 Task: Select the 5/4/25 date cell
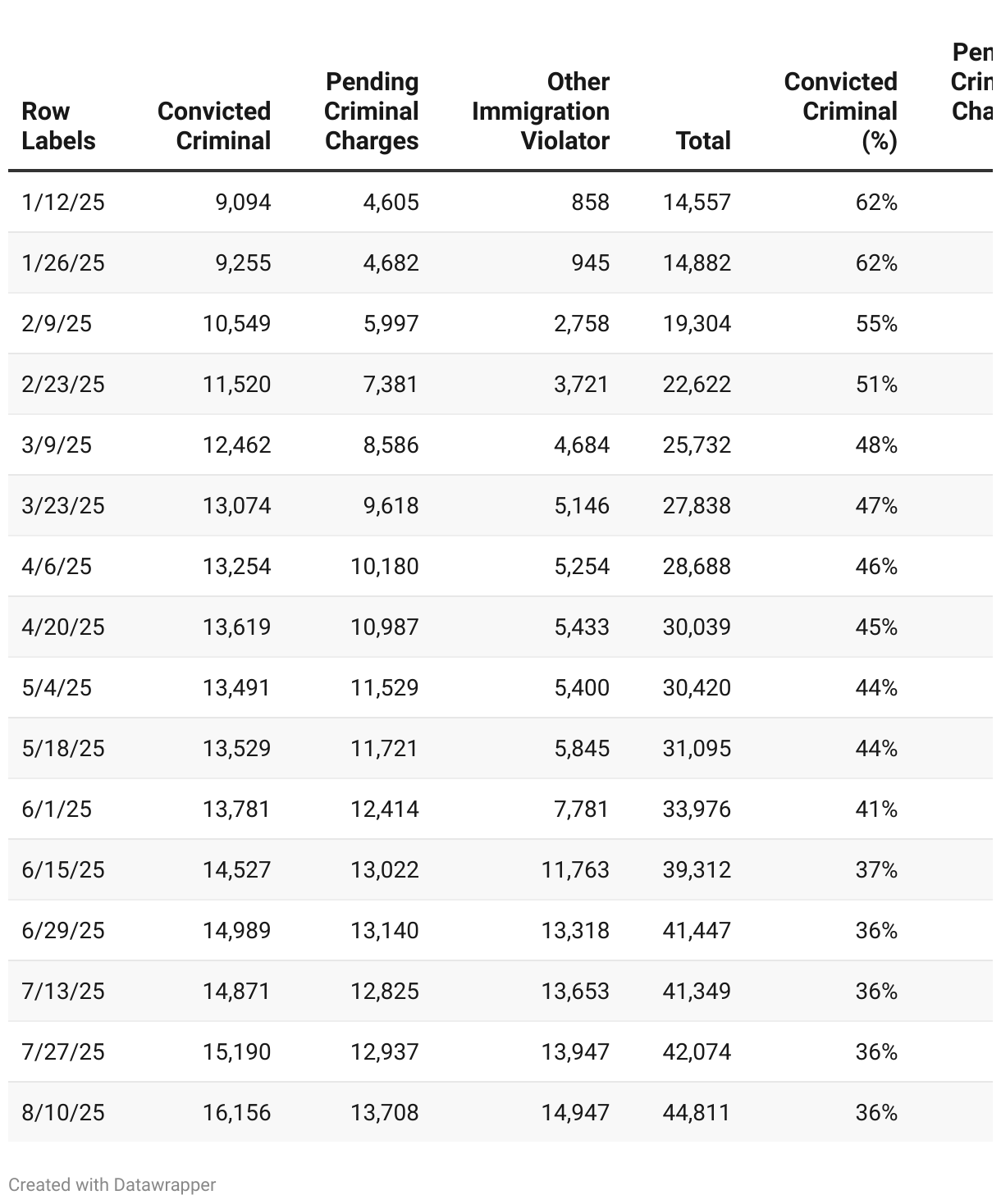point(57,688)
